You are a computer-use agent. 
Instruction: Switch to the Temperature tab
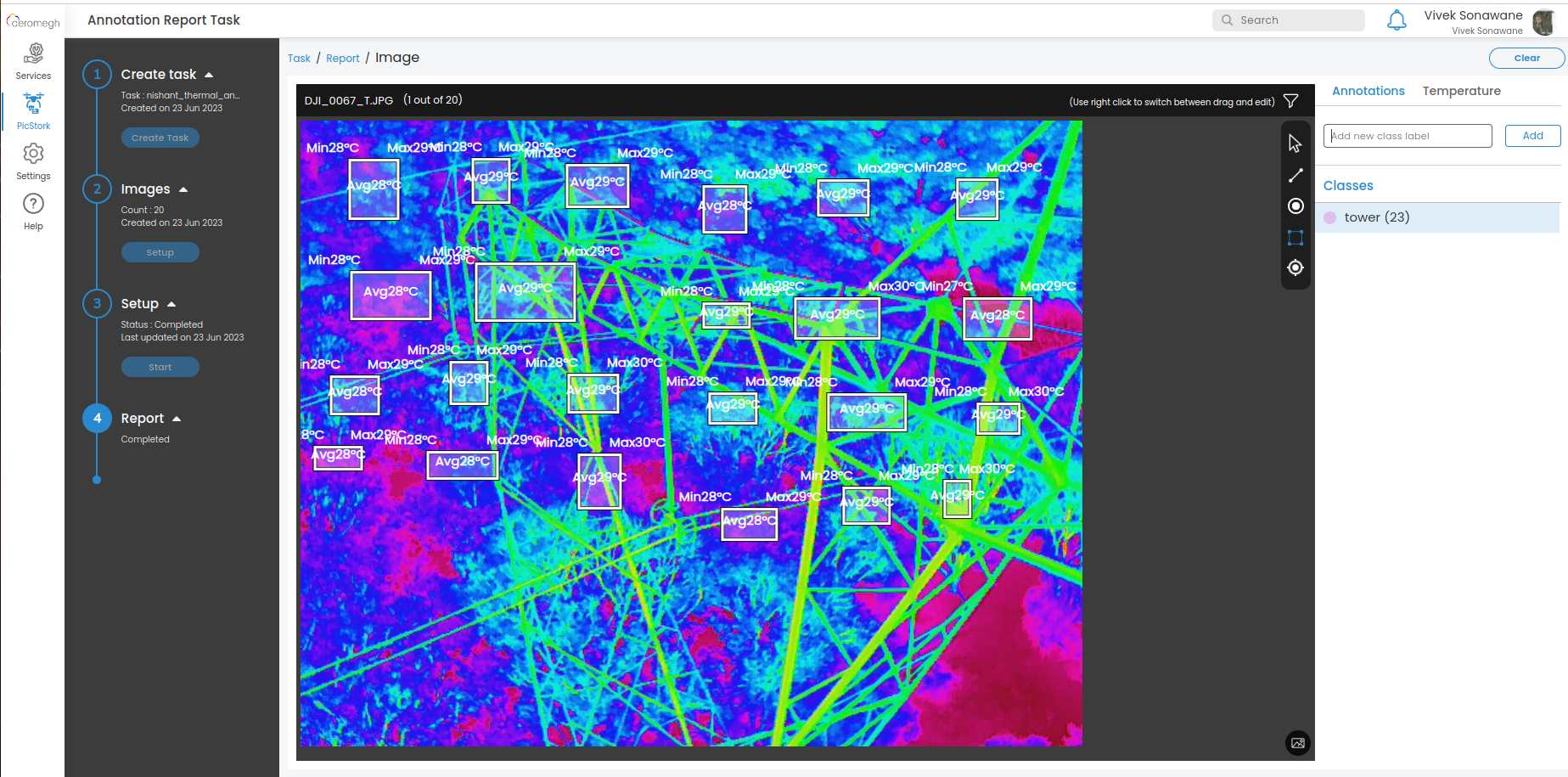pos(1461,91)
